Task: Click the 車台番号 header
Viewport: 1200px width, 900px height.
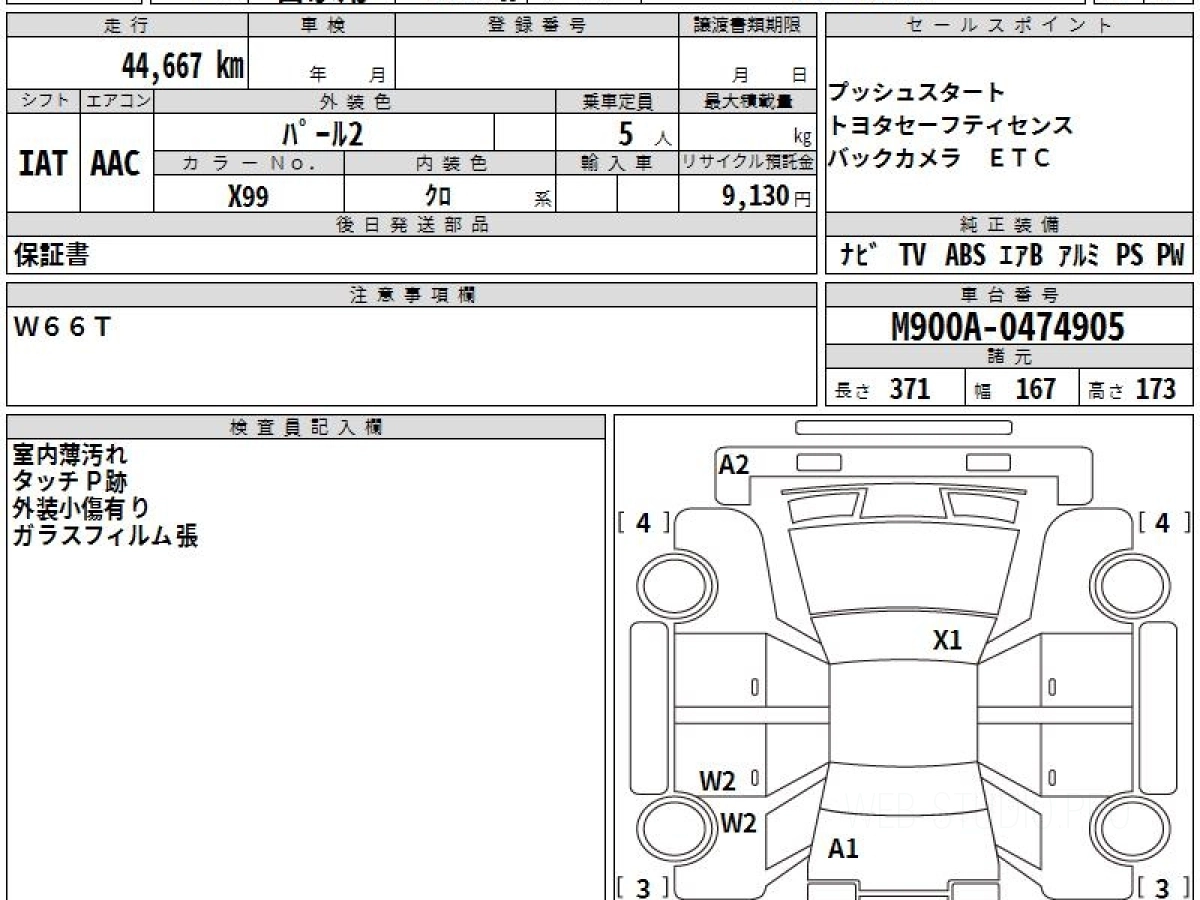Action: click(x=1009, y=294)
